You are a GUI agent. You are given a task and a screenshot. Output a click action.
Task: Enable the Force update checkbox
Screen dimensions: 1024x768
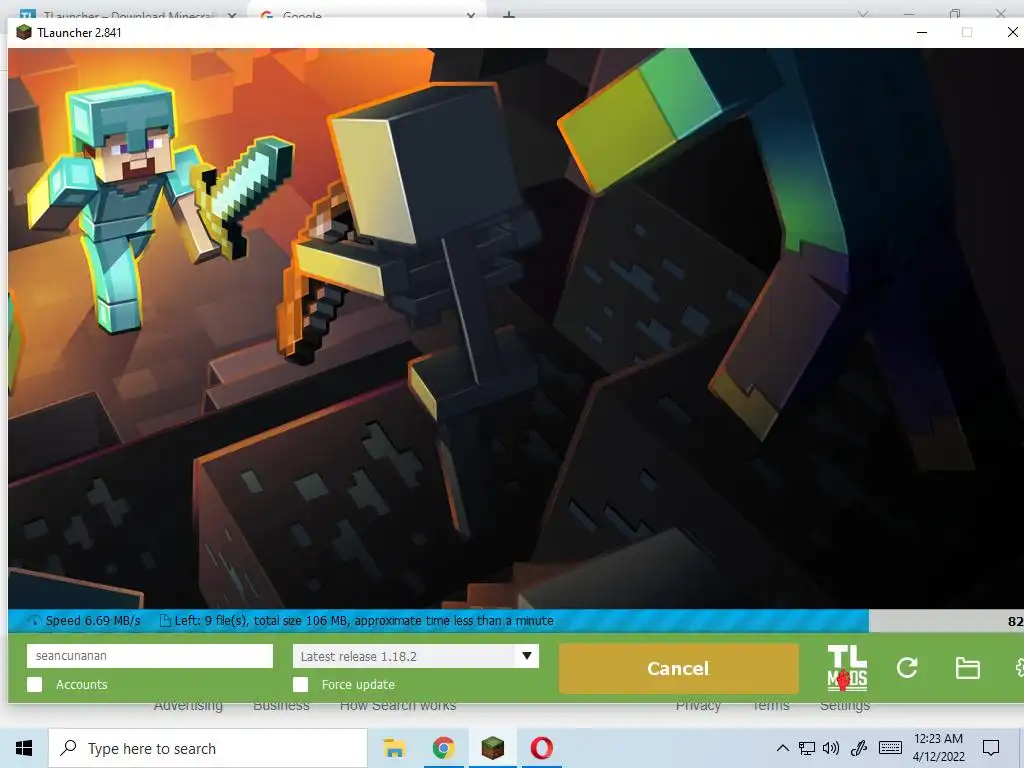(x=300, y=684)
